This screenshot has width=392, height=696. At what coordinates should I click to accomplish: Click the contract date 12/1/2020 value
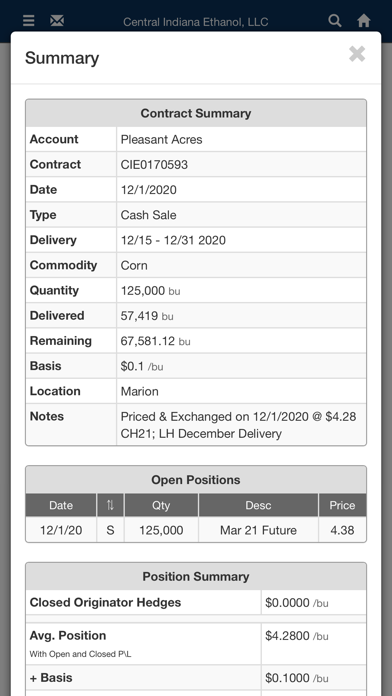148,190
